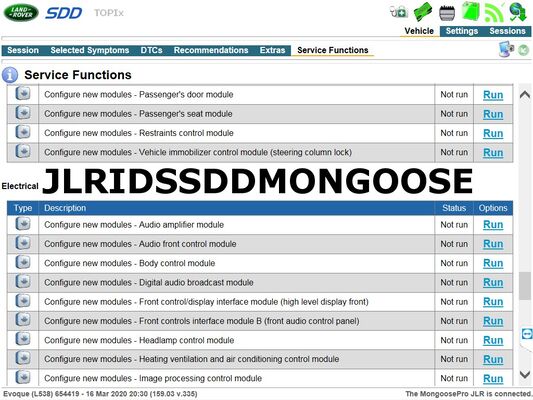Click the SDD logo
Screen dimensions: 533x400
64,13
